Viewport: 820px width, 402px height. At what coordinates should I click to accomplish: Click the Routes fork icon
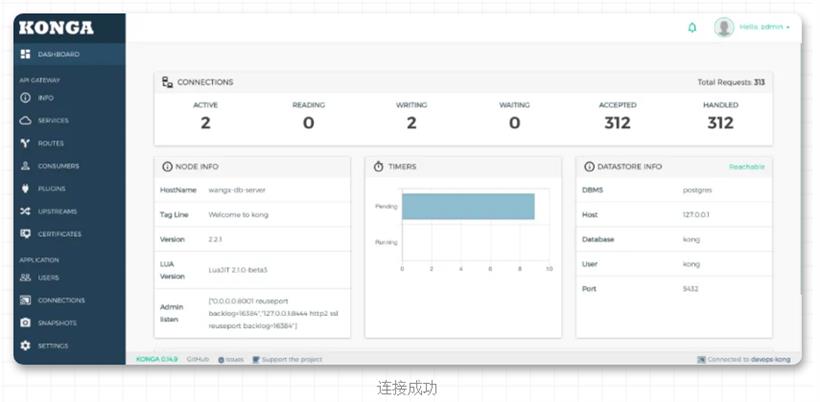click(25, 143)
